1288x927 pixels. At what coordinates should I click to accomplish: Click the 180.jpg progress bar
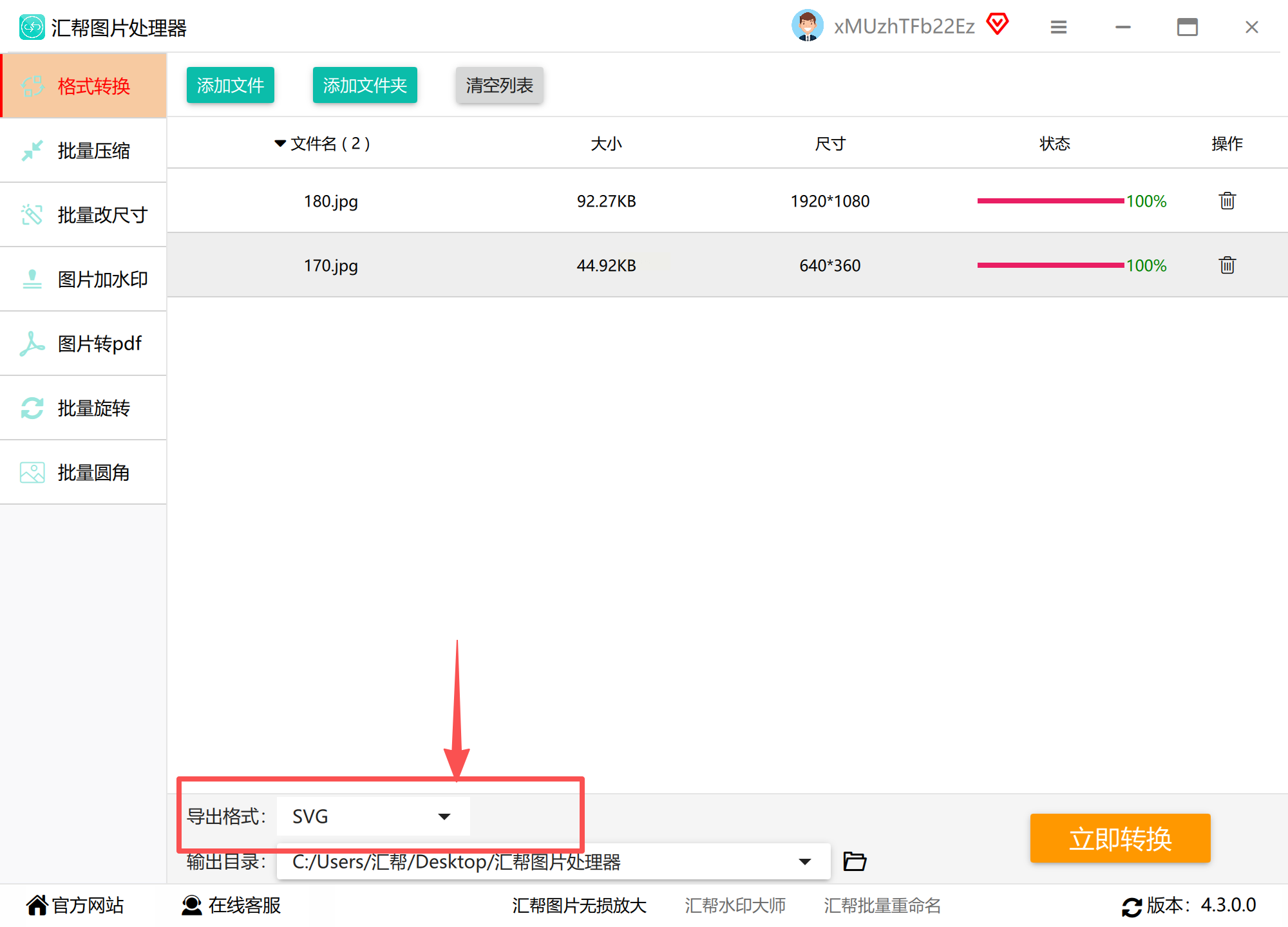click(1050, 201)
